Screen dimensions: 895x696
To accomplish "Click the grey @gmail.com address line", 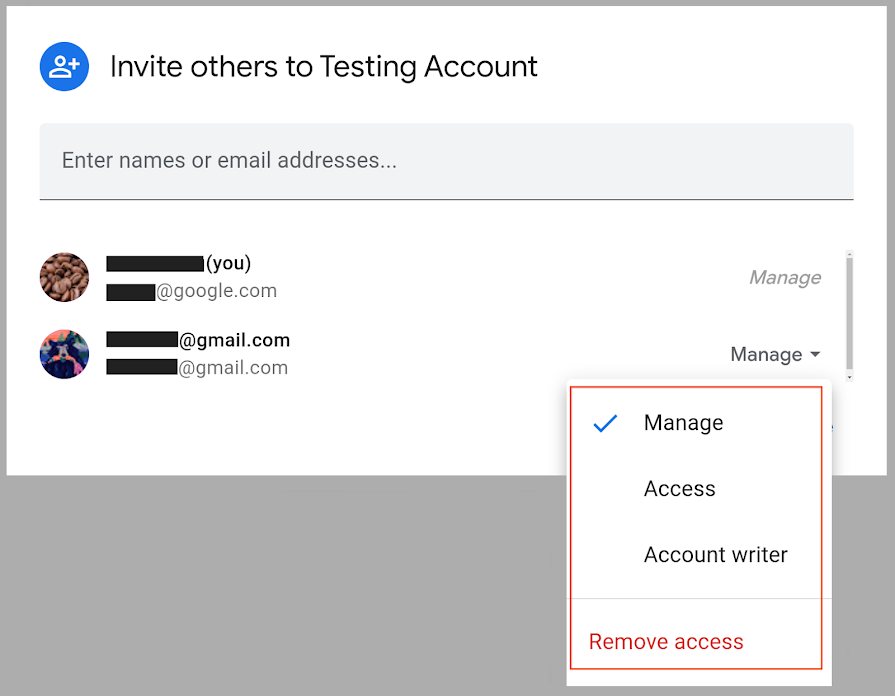I will 197,368.
